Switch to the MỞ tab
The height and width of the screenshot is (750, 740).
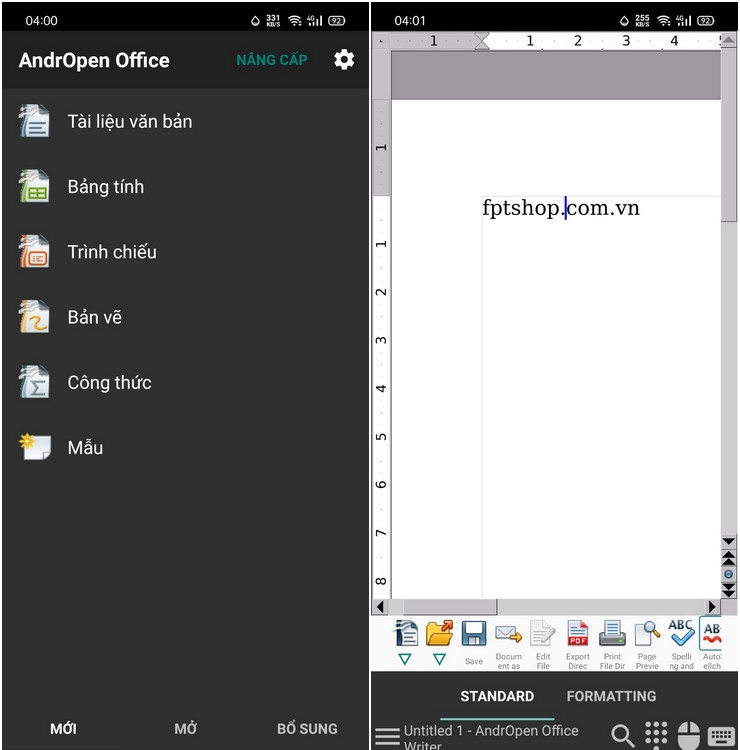(185, 728)
